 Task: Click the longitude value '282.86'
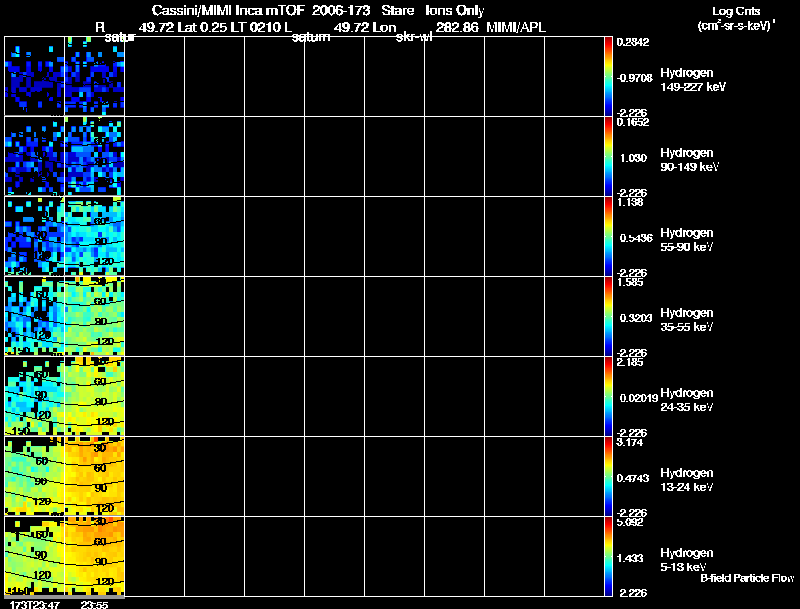click(457, 28)
